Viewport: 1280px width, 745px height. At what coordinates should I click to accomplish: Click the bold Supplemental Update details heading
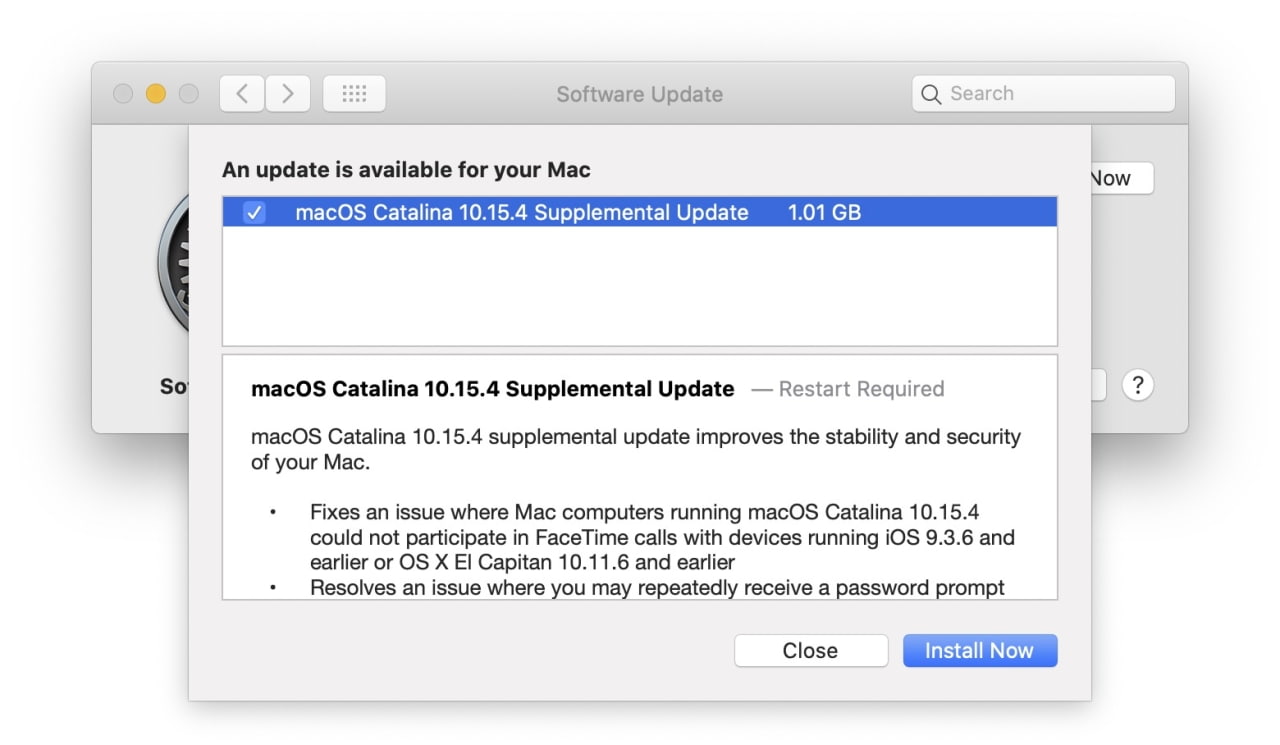pos(492,389)
